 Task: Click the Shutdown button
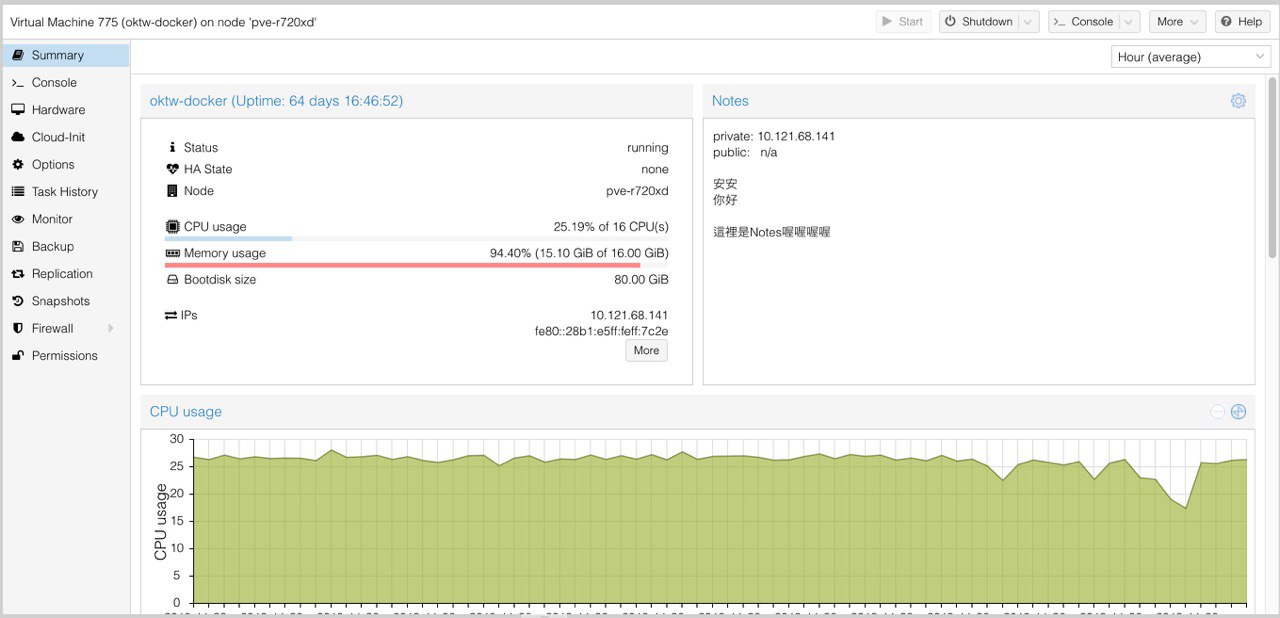[x=978, y=22]
